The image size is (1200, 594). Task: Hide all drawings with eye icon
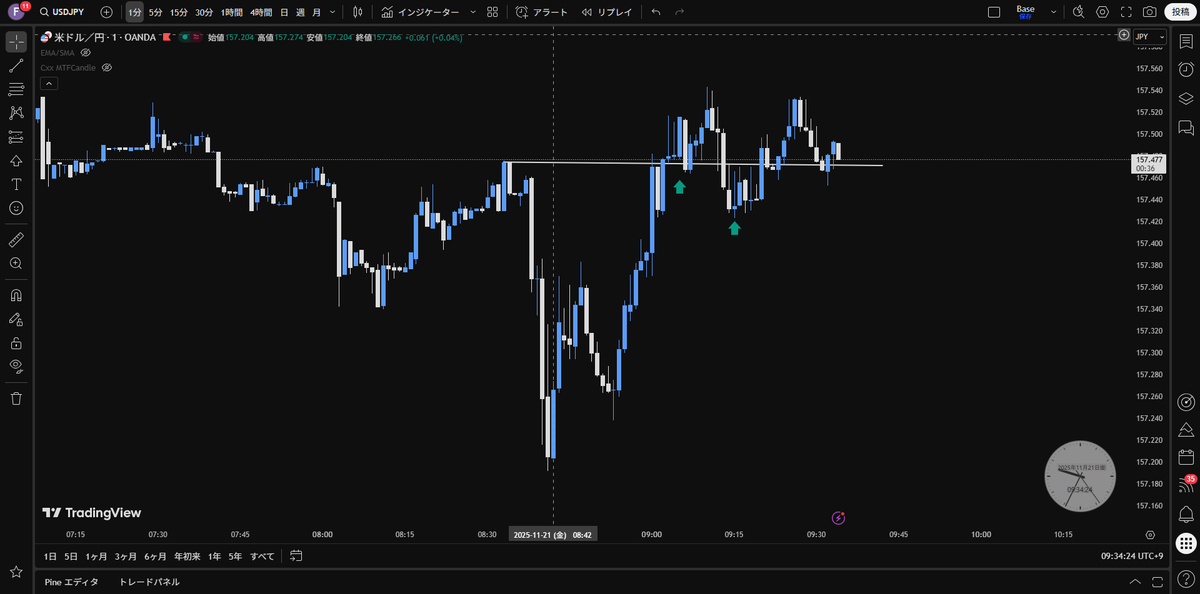pyautogui.click(x=16, y=366)
